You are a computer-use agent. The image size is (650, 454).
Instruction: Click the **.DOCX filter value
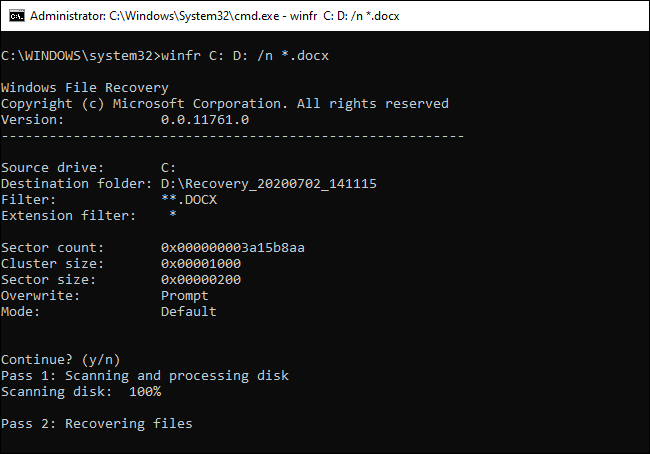coord(188,200)
